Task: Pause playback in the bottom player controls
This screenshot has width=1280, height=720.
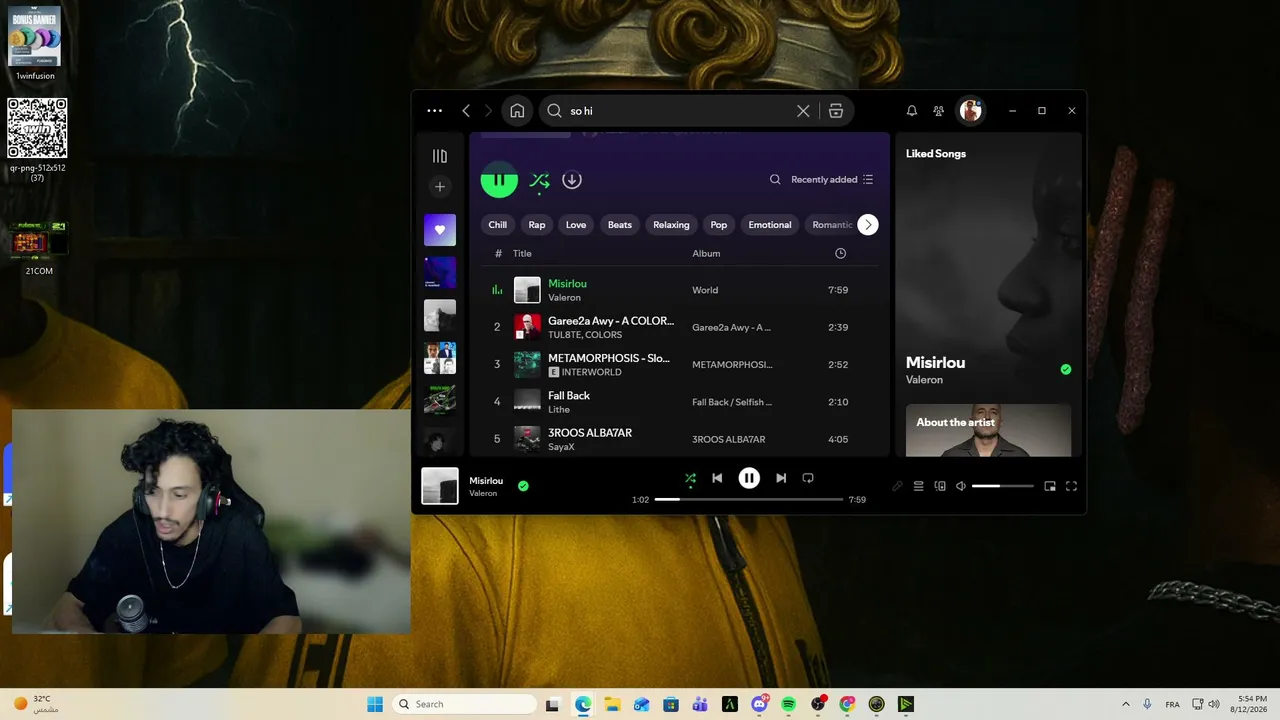Action: 749,479
